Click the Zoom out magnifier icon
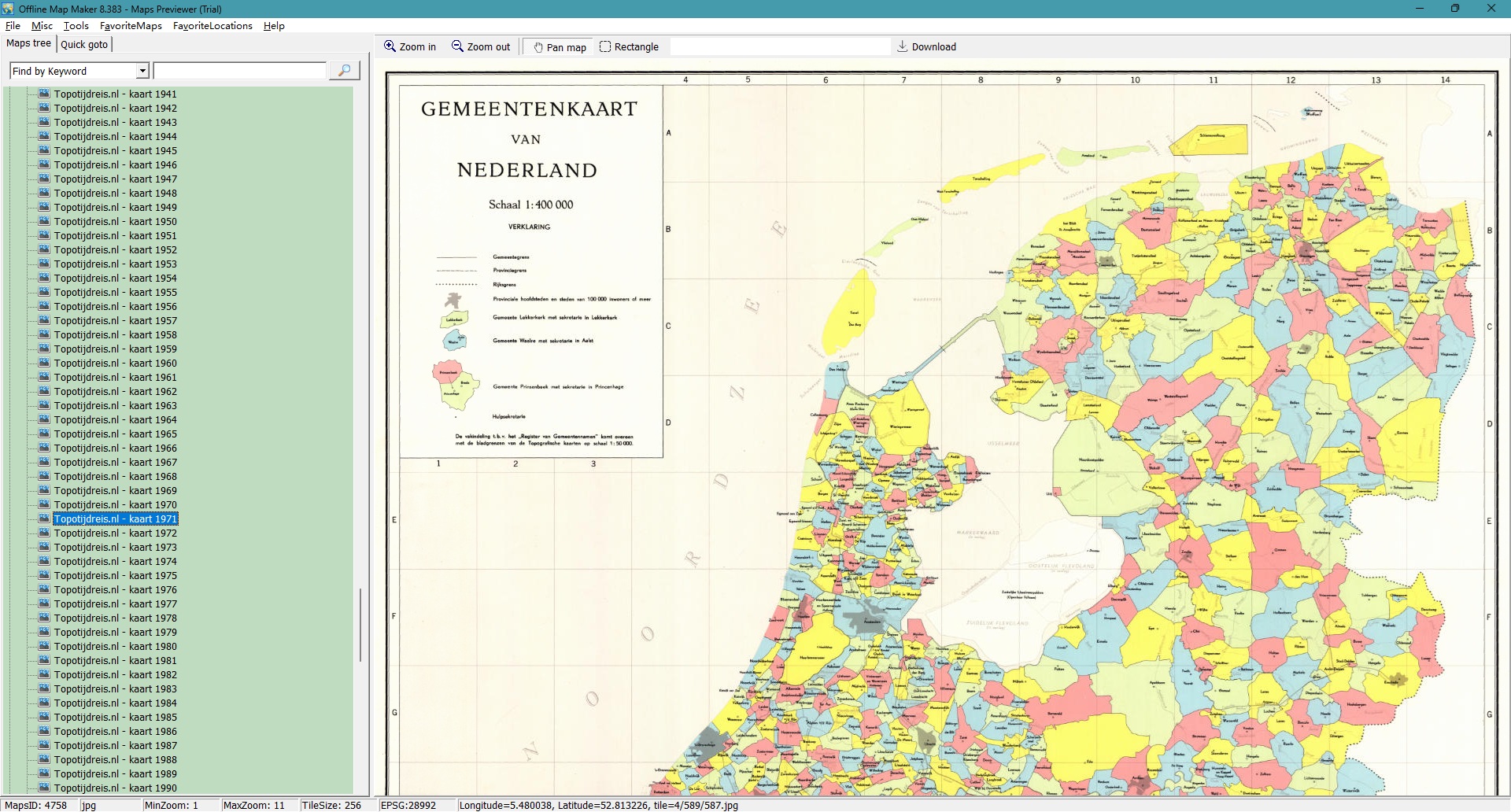 coord(457,46)
